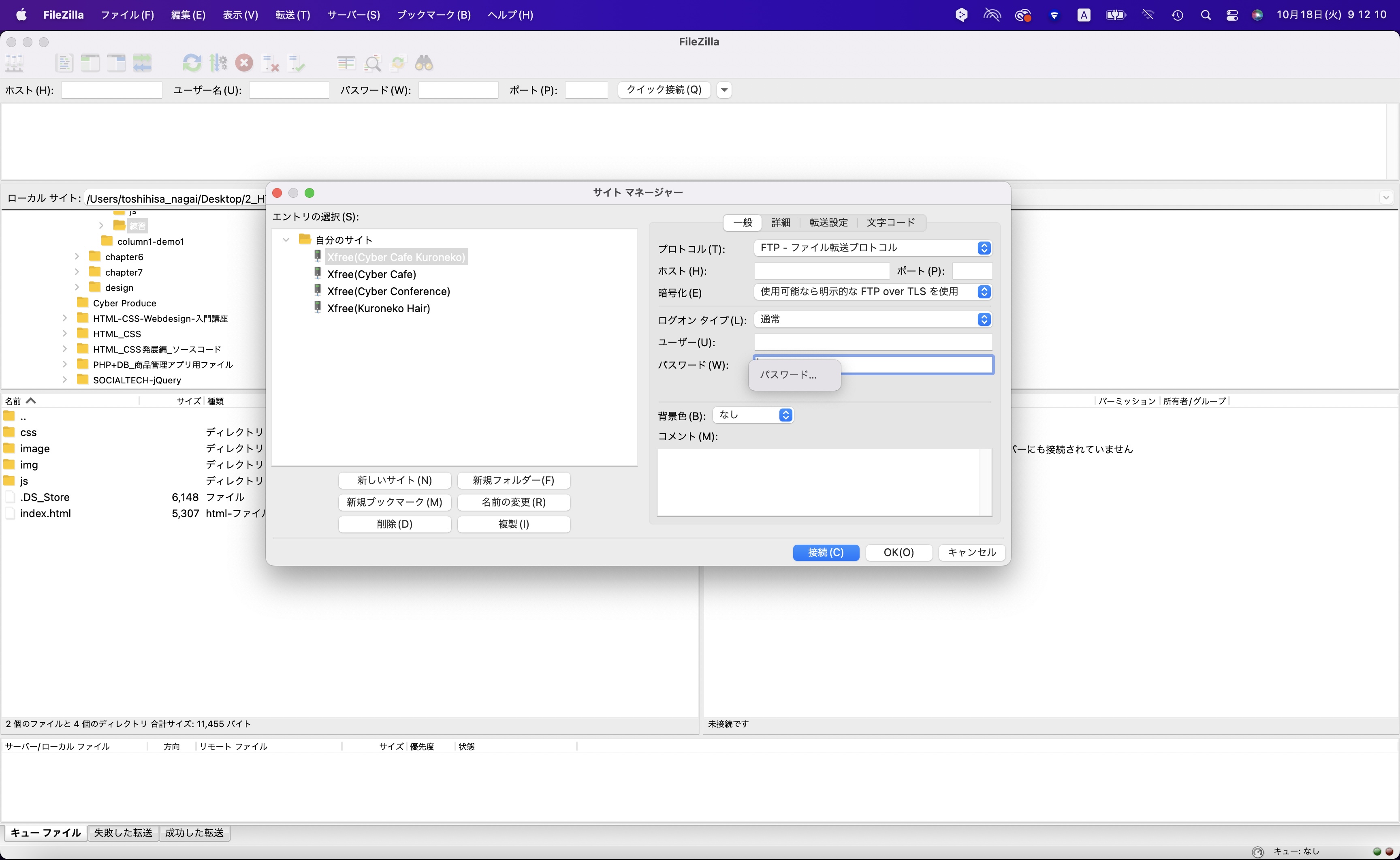Select the Xfree(Kuroneko Hair) site entry
1400x860 pixels.
(379, 308)
